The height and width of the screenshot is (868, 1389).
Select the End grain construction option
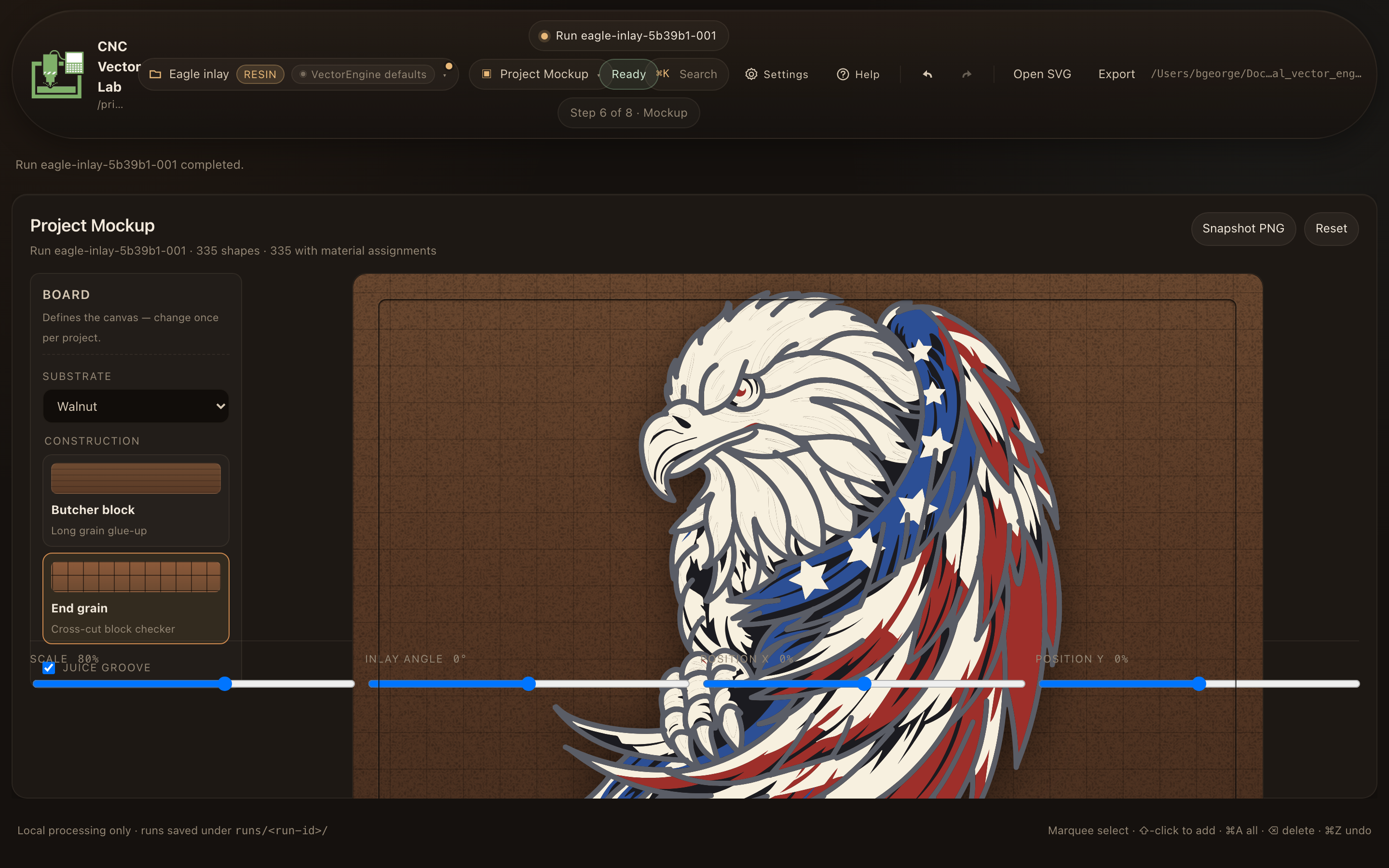coord(136,598)
